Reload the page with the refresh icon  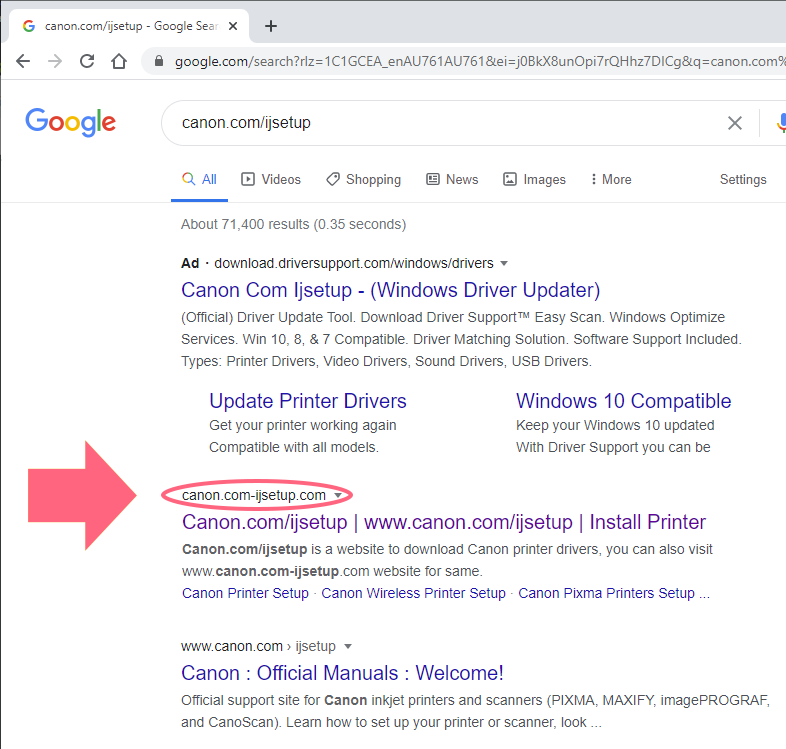(x=87, y=61)
